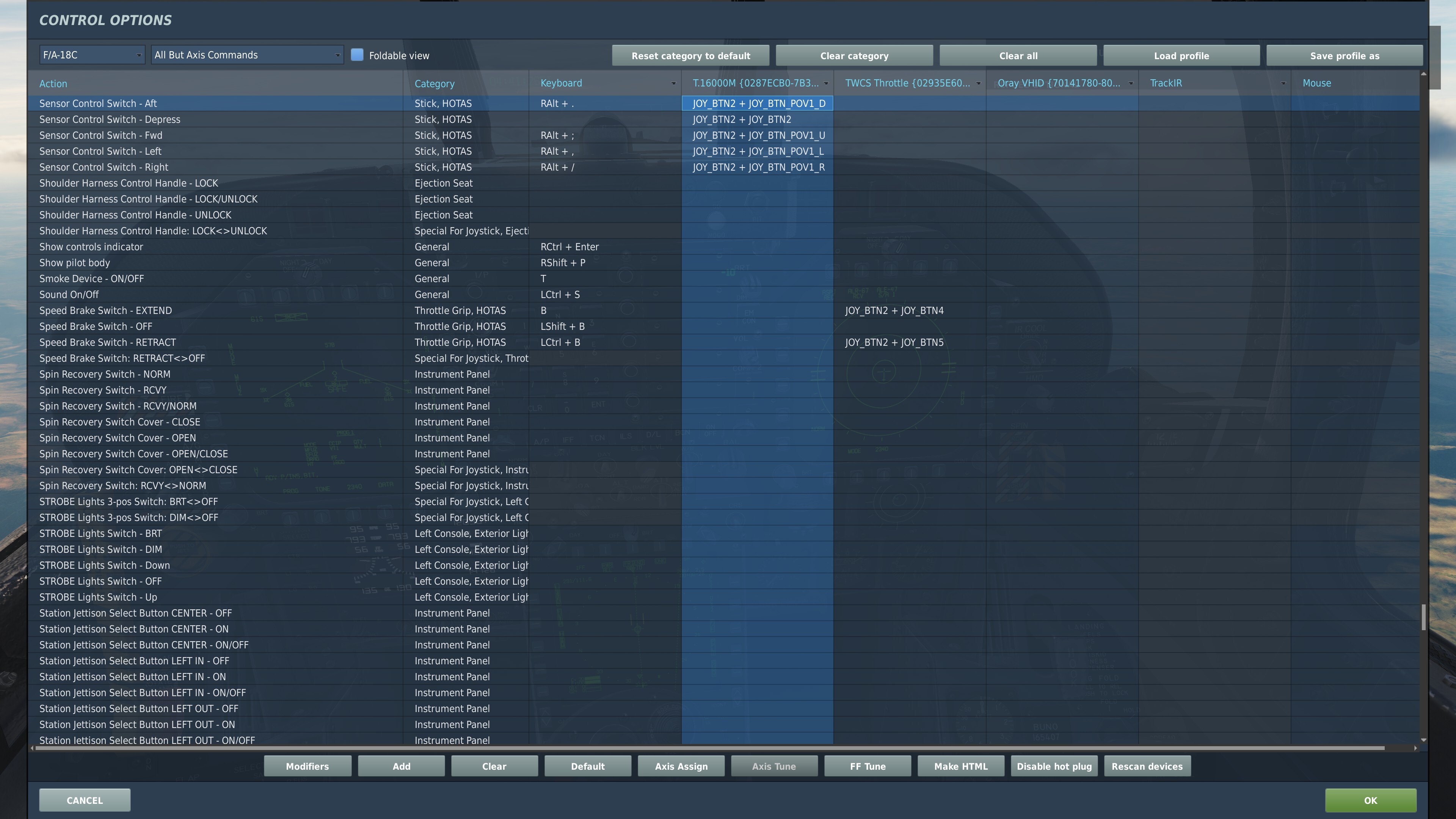Viewport: 1456px width, 819px height.
Task: Open the Modifiers panel
Action: [307, 766]
